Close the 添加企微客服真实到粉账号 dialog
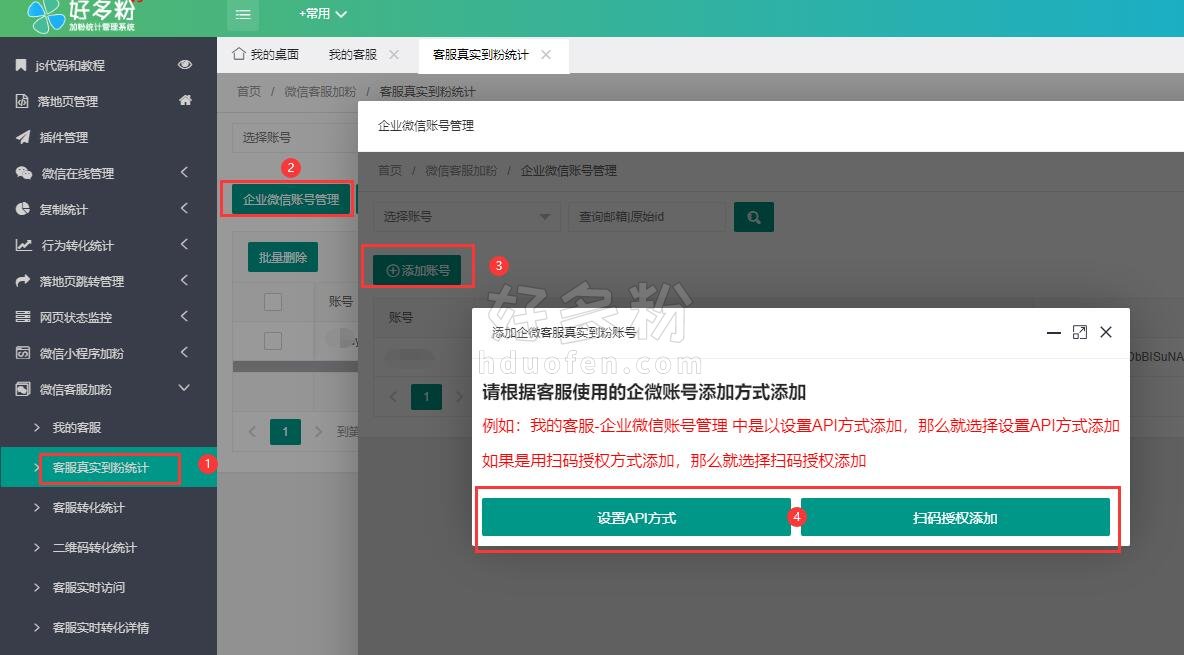 (x=1105, y=332)
